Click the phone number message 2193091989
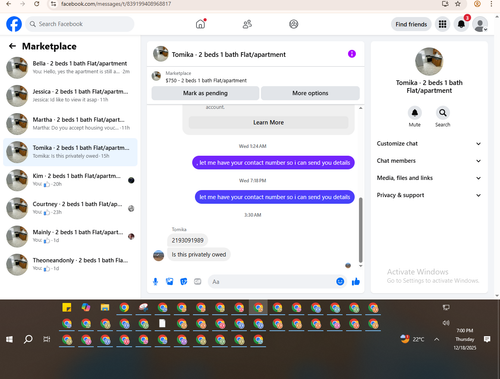 pyautogui.click(x=188, y=240)
